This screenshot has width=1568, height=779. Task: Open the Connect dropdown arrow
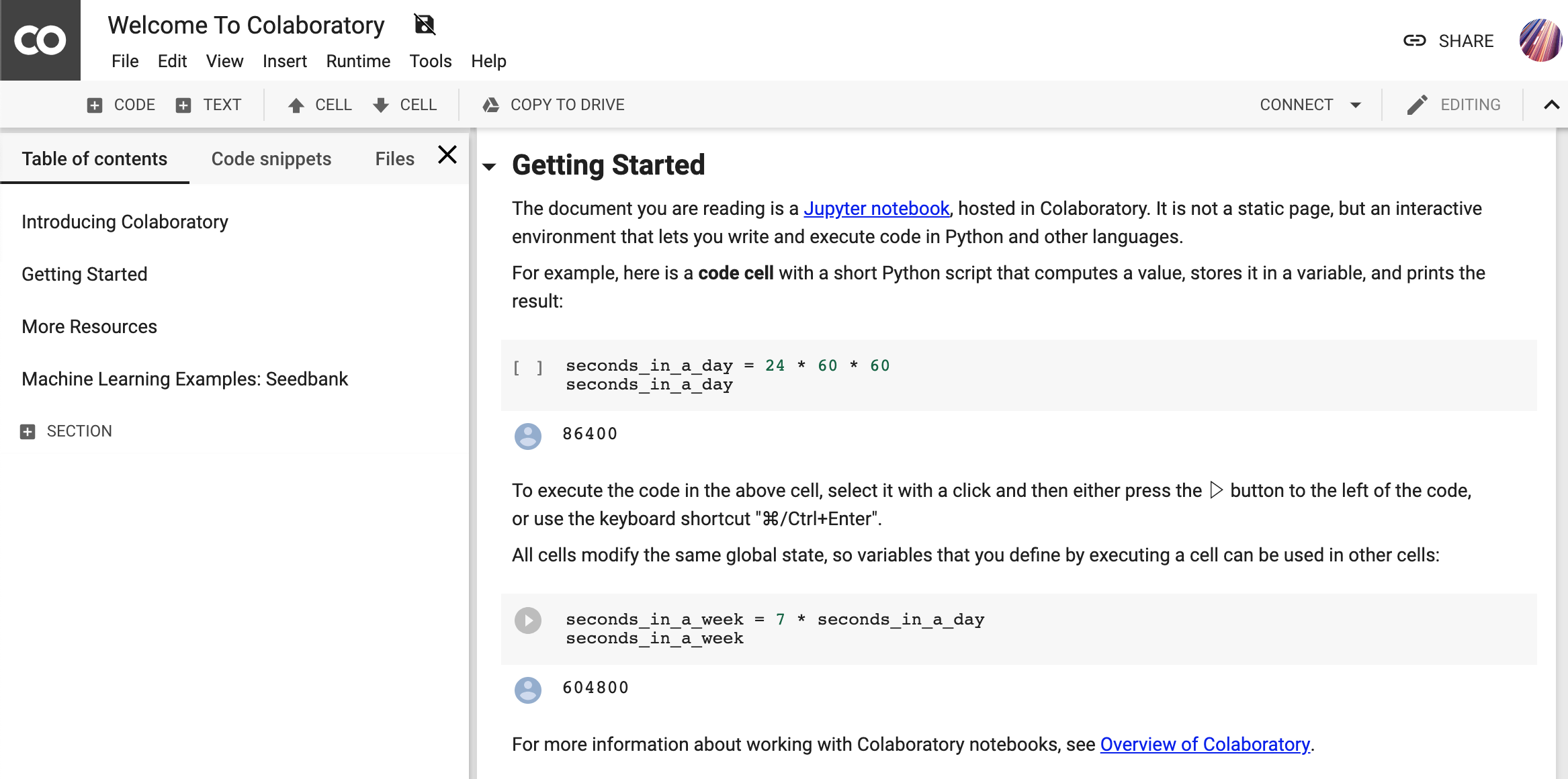[x=1356, y=105]
